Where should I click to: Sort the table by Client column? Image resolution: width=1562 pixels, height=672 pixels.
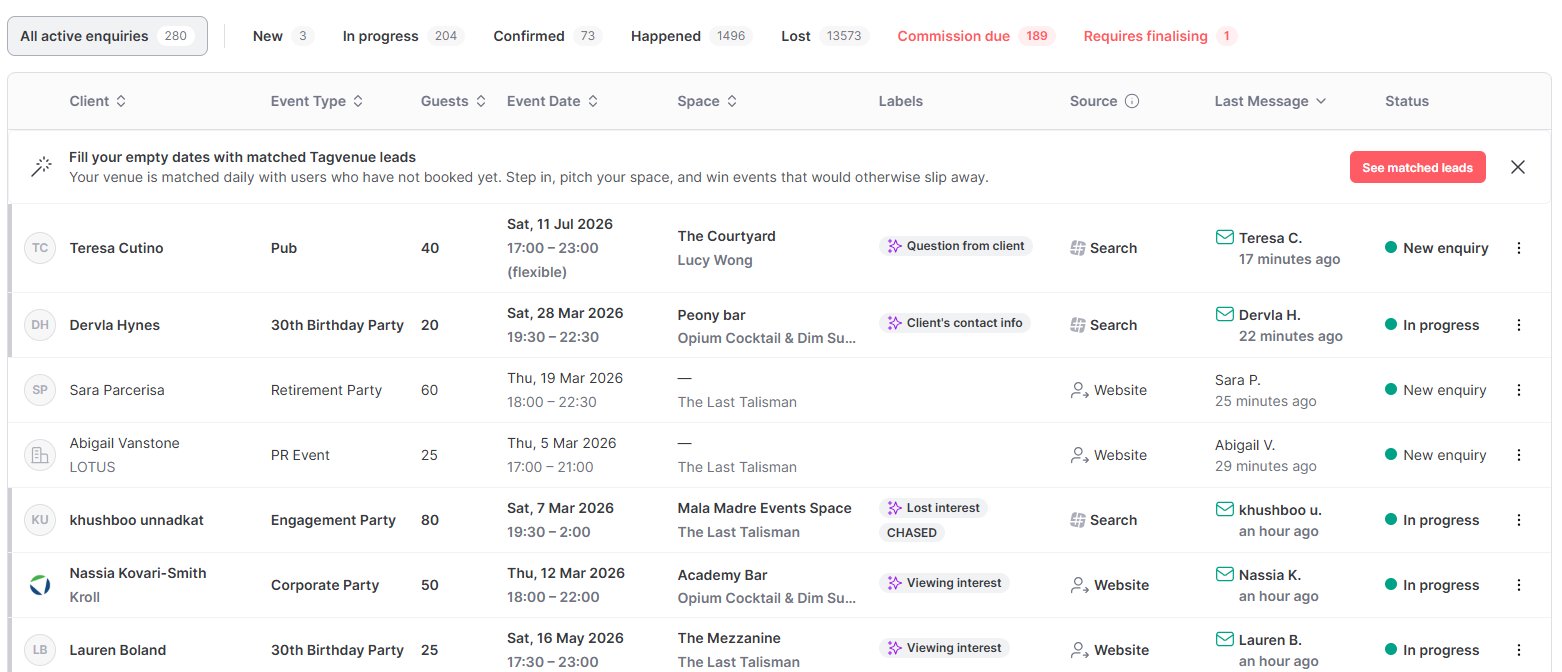[98, 101]
